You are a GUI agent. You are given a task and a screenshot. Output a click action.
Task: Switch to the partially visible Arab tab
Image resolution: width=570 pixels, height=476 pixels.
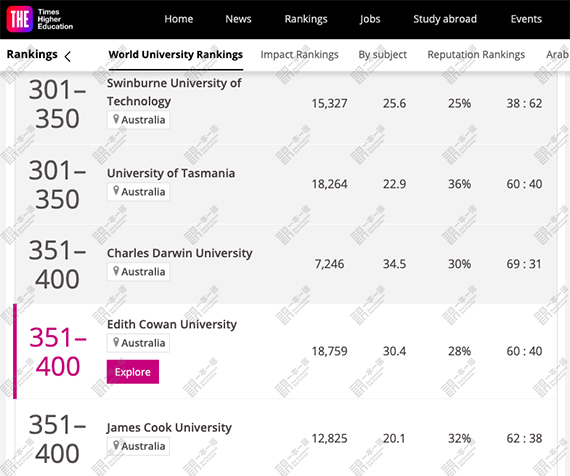click(558, 55)
